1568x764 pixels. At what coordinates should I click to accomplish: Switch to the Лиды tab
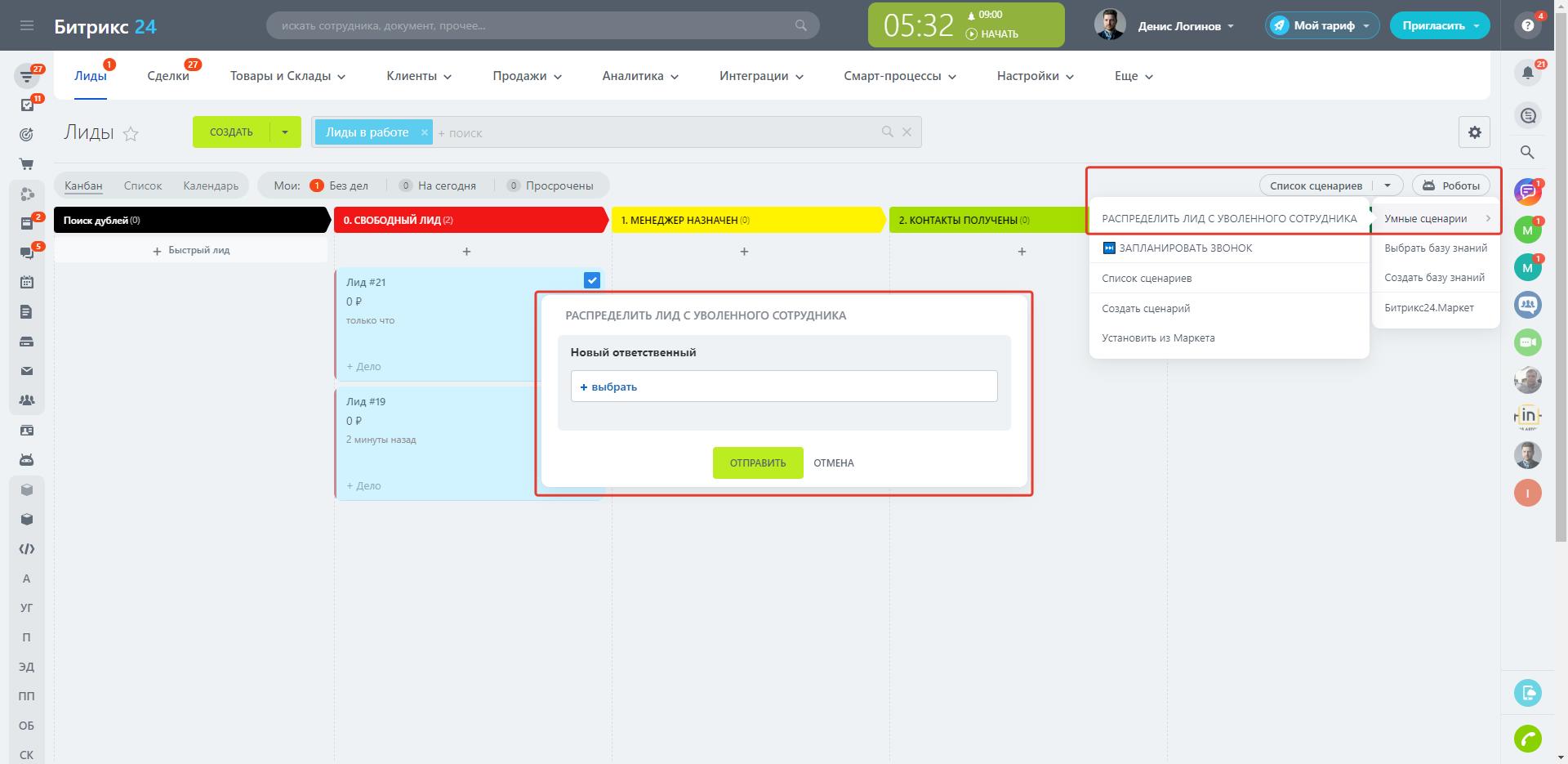pyautogui.click(x=90, y=76)
